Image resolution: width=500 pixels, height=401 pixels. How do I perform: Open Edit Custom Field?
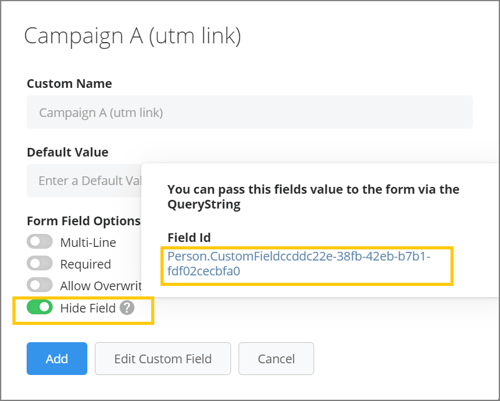click(x=163, y=359)
